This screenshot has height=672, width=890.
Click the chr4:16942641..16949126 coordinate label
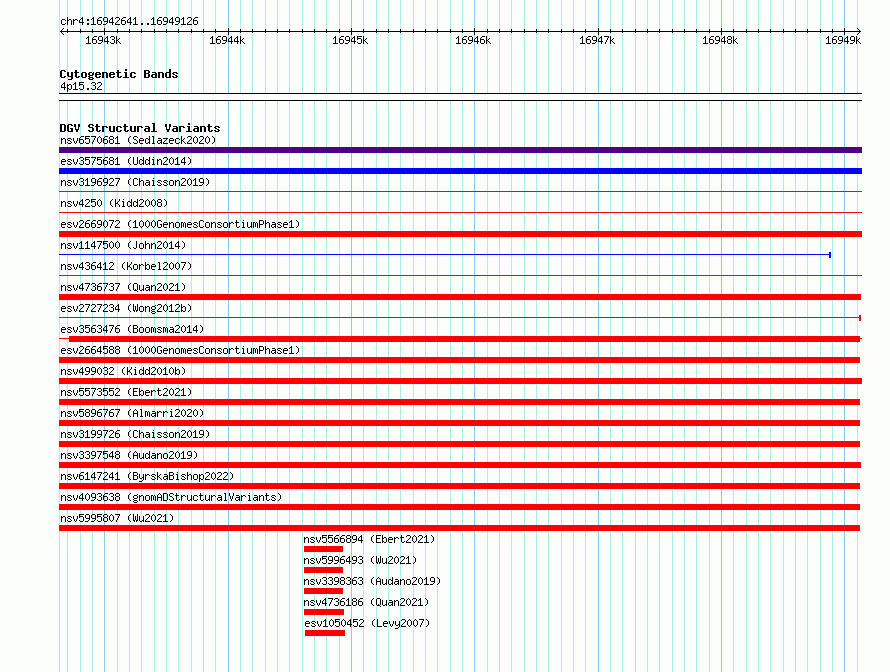[129, 21]
